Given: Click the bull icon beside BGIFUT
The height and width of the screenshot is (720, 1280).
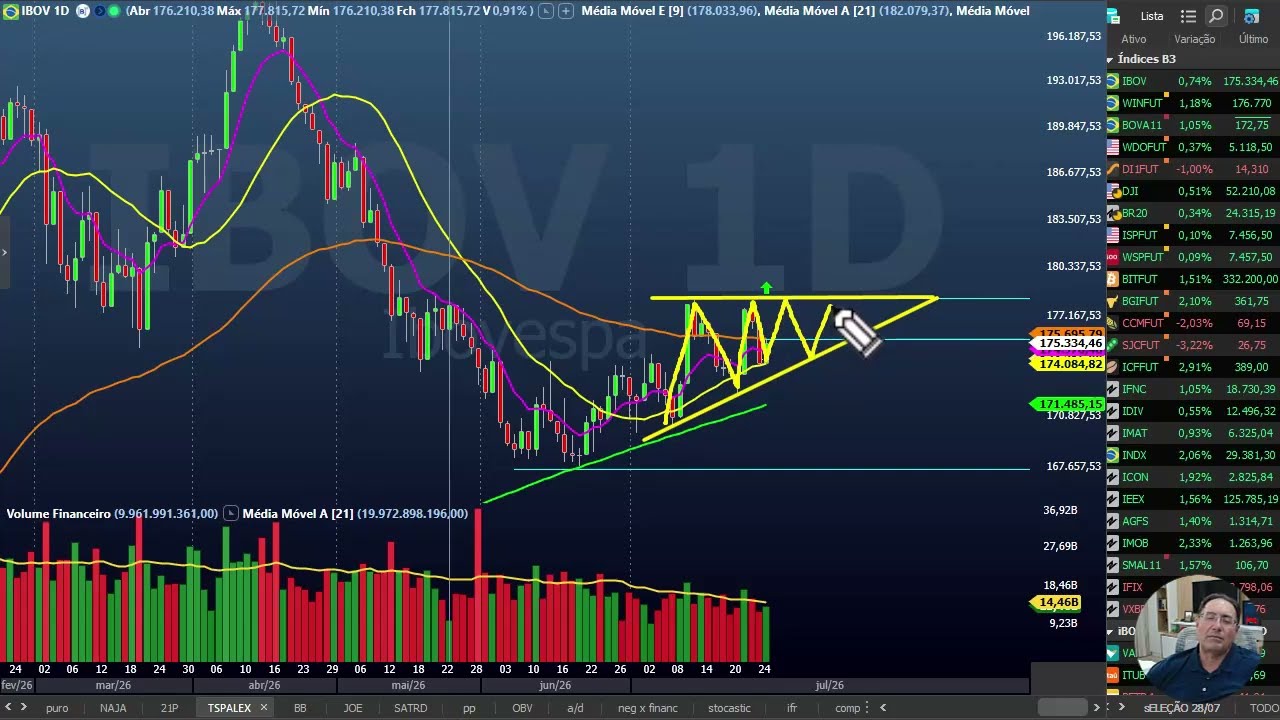Looking at the screenshot, I should tap(1113, 301).
